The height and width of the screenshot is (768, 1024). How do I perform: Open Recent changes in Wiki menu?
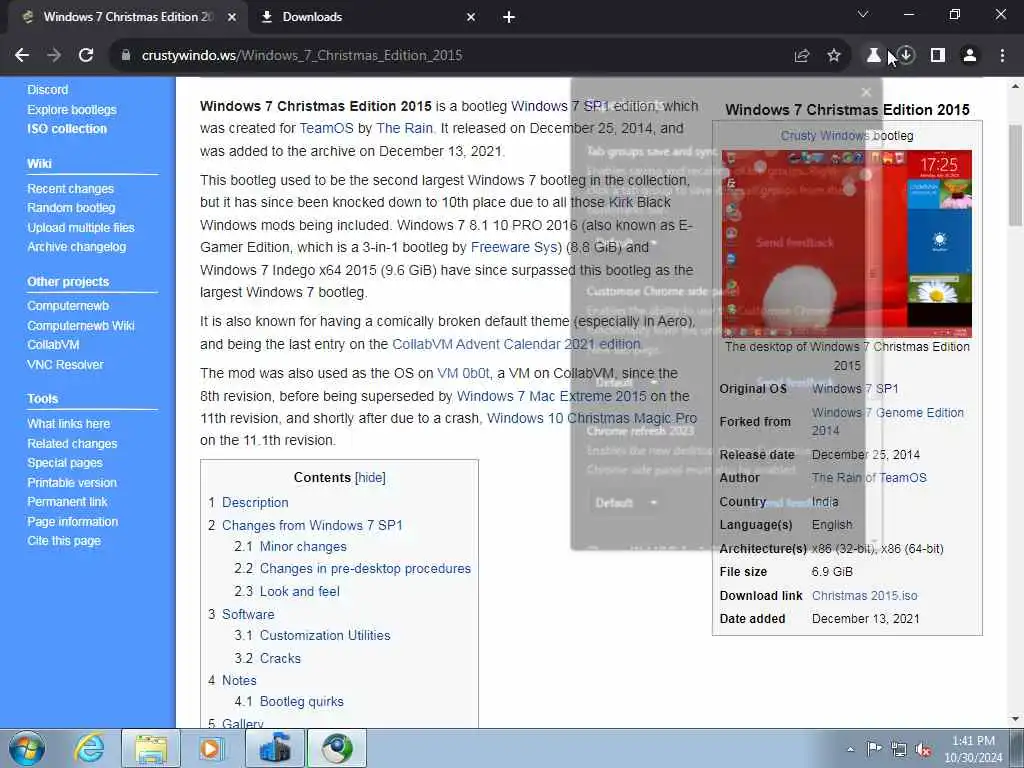pos(71,189)
